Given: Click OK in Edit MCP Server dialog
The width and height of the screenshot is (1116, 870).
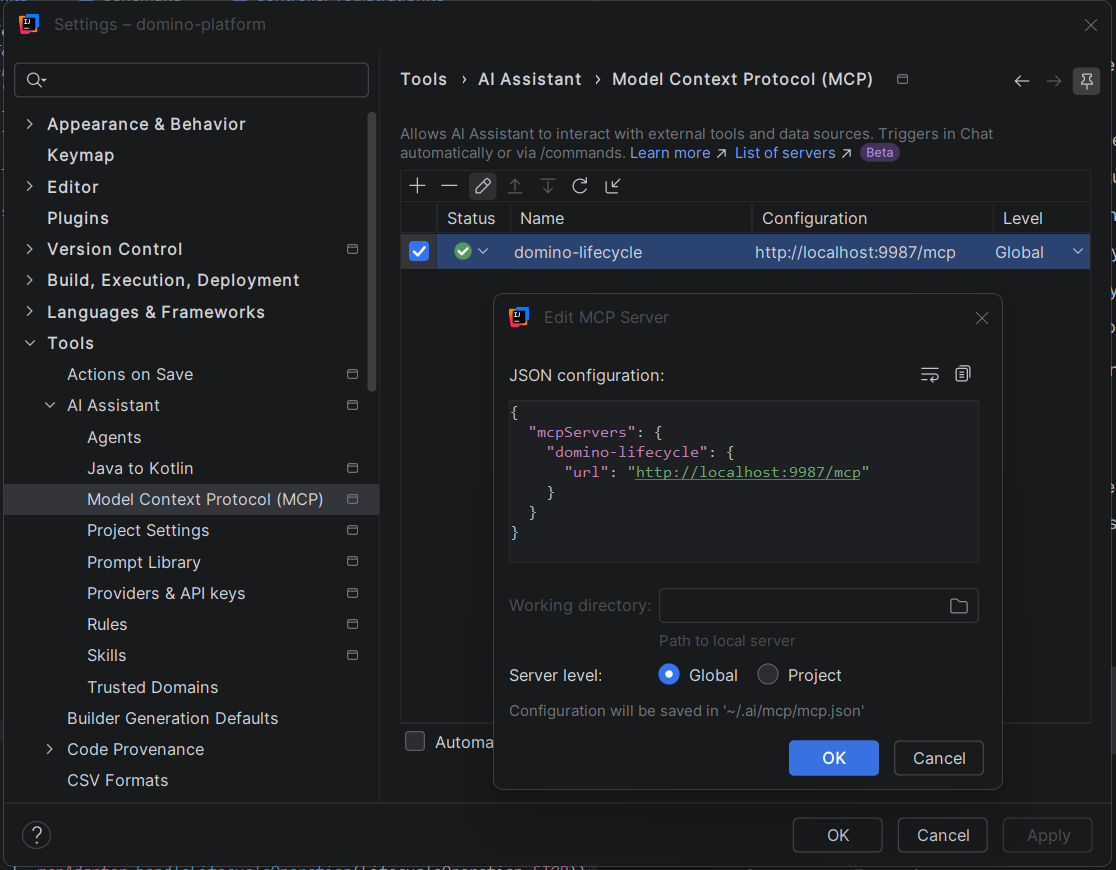Looking at the screenshot, I should pyautogui.click(x=833, y=758).
